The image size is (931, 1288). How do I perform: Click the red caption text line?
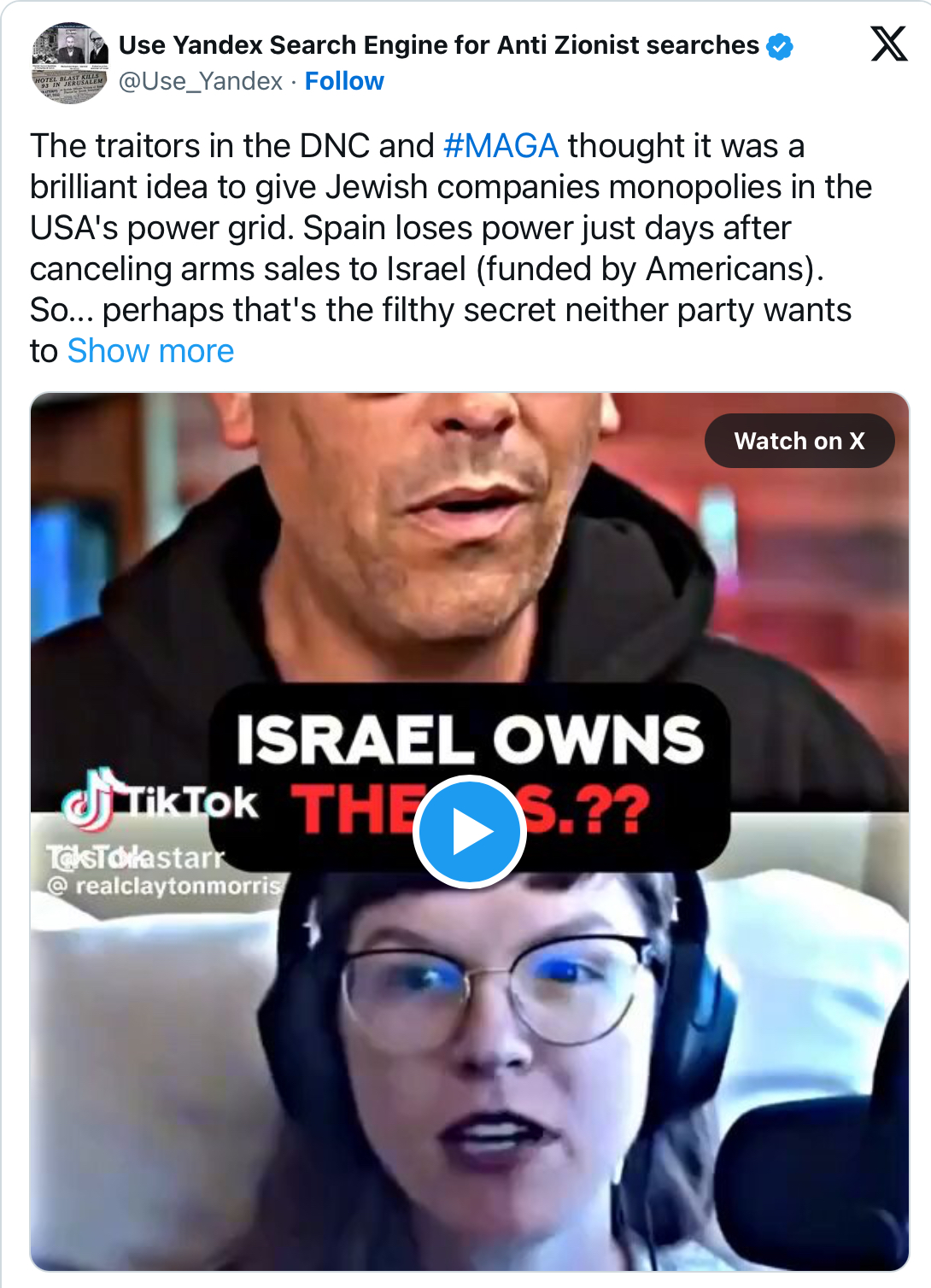(471, 810)
